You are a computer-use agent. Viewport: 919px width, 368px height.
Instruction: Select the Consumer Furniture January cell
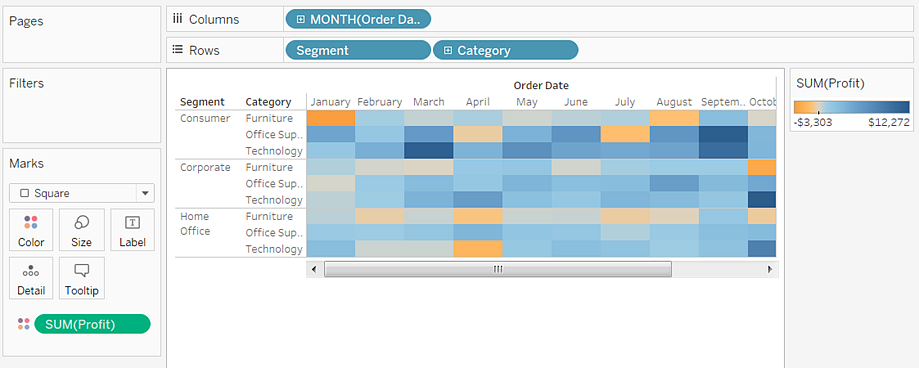tap(331, 118)
